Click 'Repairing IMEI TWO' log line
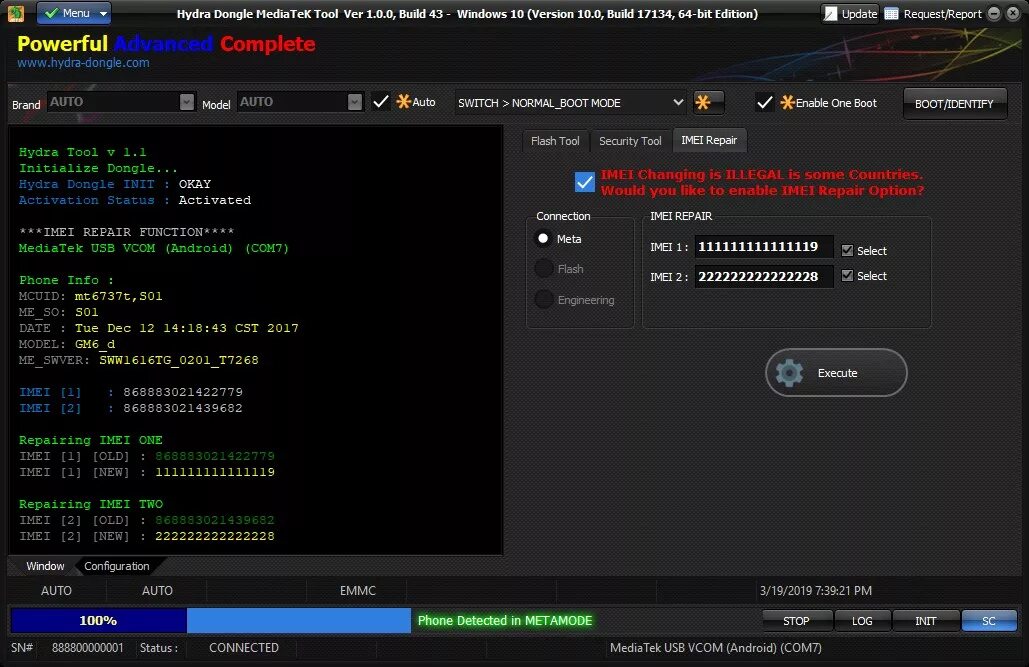 [x=91, y=504]
